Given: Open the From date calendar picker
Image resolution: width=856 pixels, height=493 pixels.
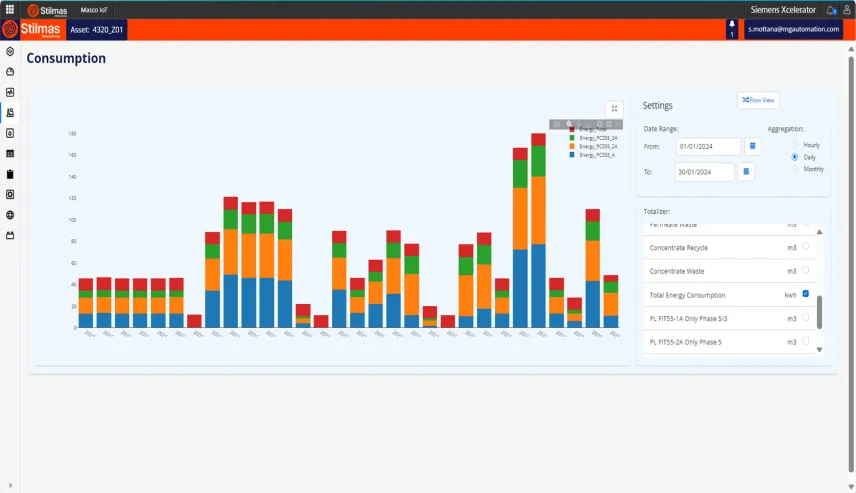Looking at the screenshot, I should [752, 146].
